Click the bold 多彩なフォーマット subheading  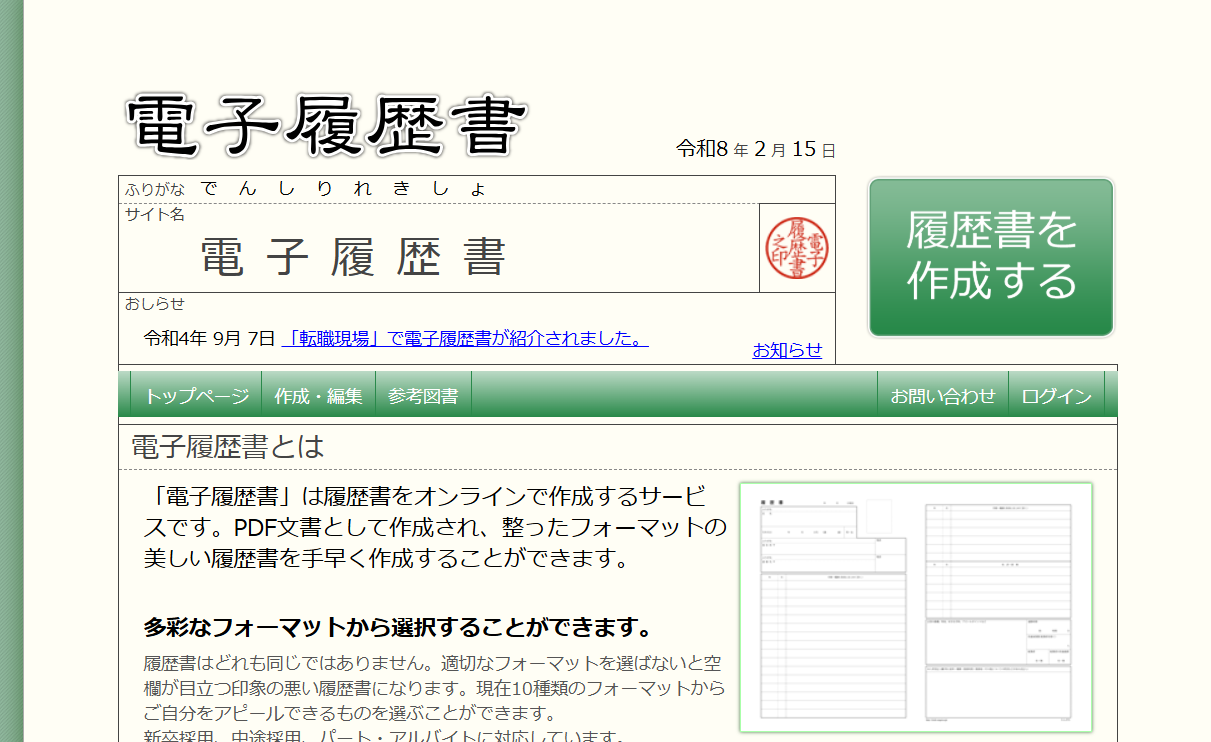tap(398, 628)
